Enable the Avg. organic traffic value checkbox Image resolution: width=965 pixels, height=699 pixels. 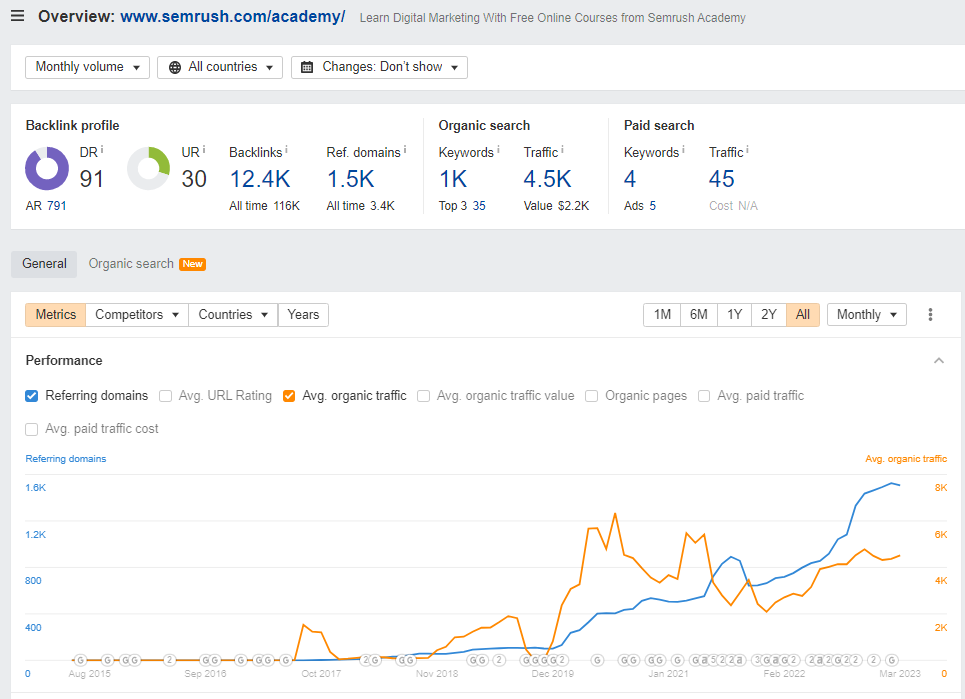[x=423, y=396]
